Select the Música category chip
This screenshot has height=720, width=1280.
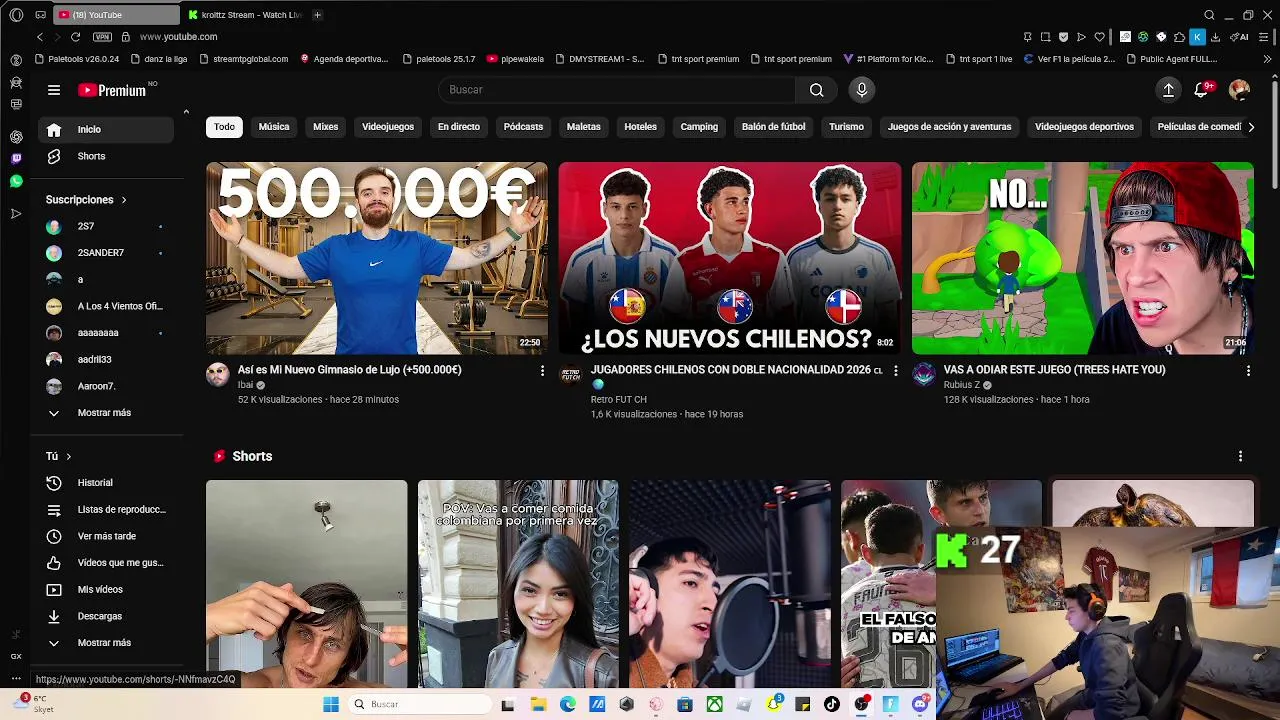[274, 127]
